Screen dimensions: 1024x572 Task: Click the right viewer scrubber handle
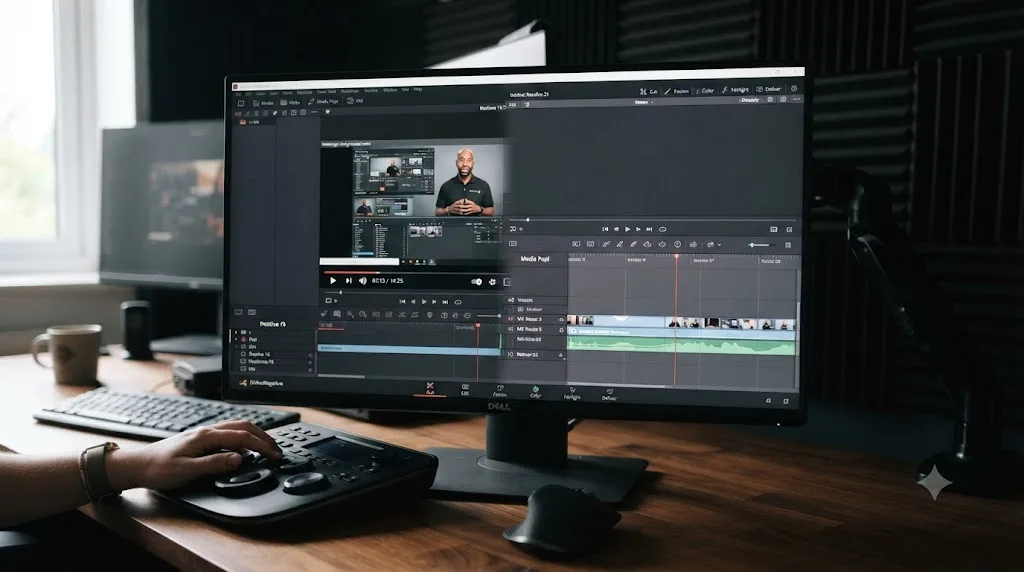(528, 220)
